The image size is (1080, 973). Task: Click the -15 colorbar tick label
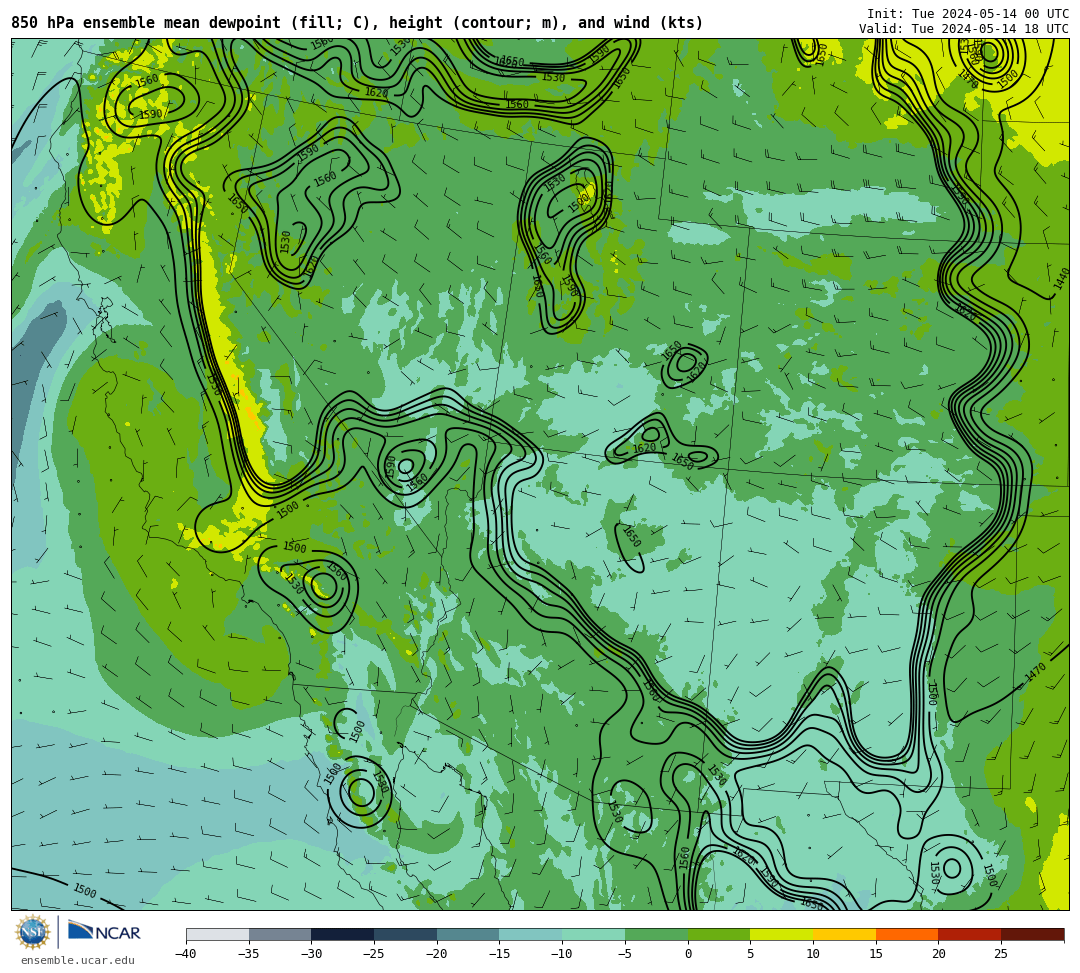click(499, 954)
